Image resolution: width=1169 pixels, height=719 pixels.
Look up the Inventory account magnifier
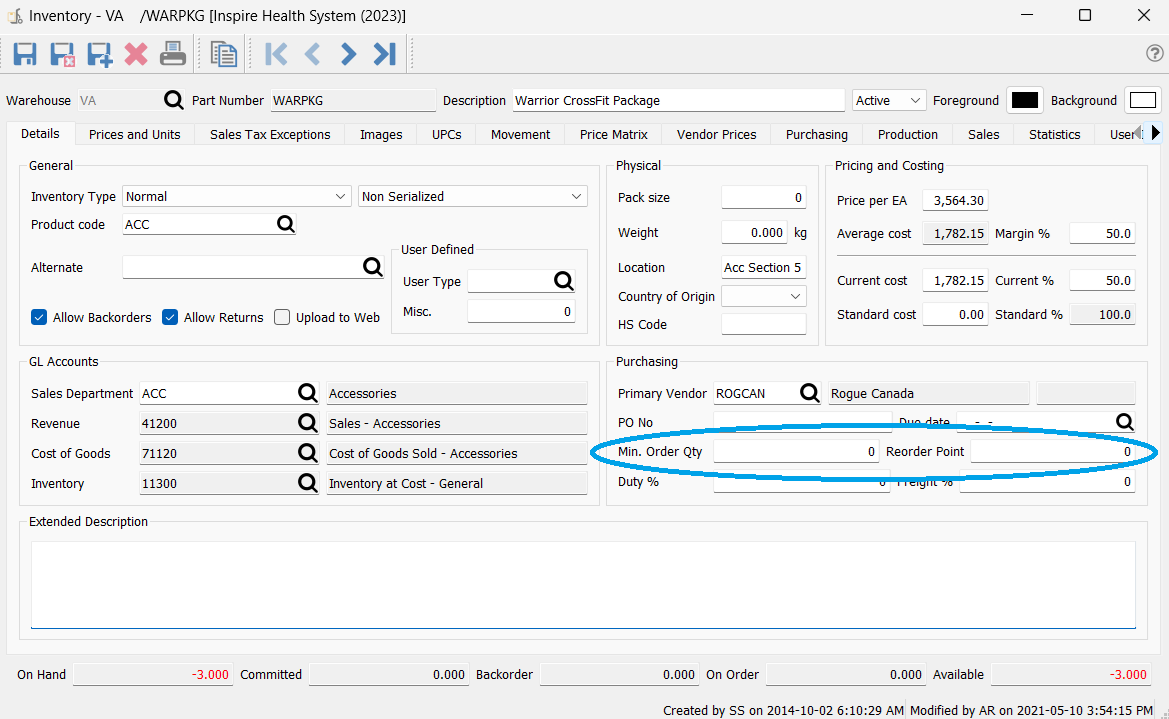point(308,483)
